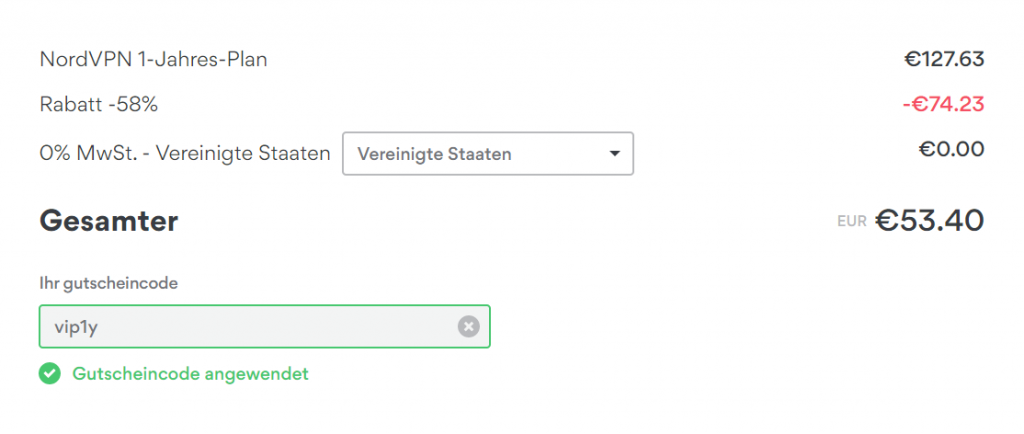Click the €0.00 tax amount
The height and width of the screenshot is (434, 1024).
(x=952, y=150)
